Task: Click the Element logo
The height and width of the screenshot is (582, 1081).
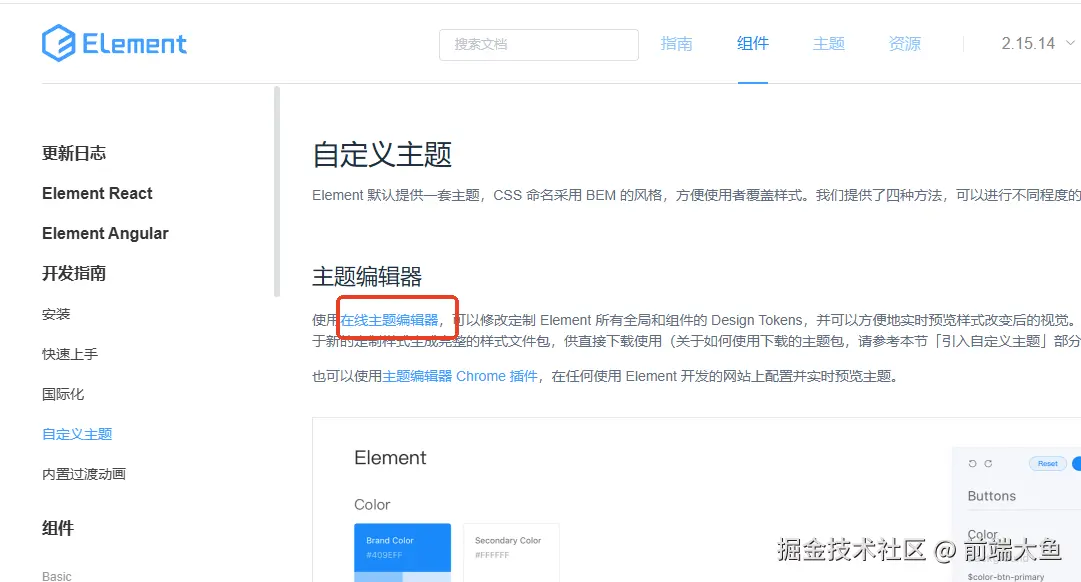Action: [x=114, y=43]
